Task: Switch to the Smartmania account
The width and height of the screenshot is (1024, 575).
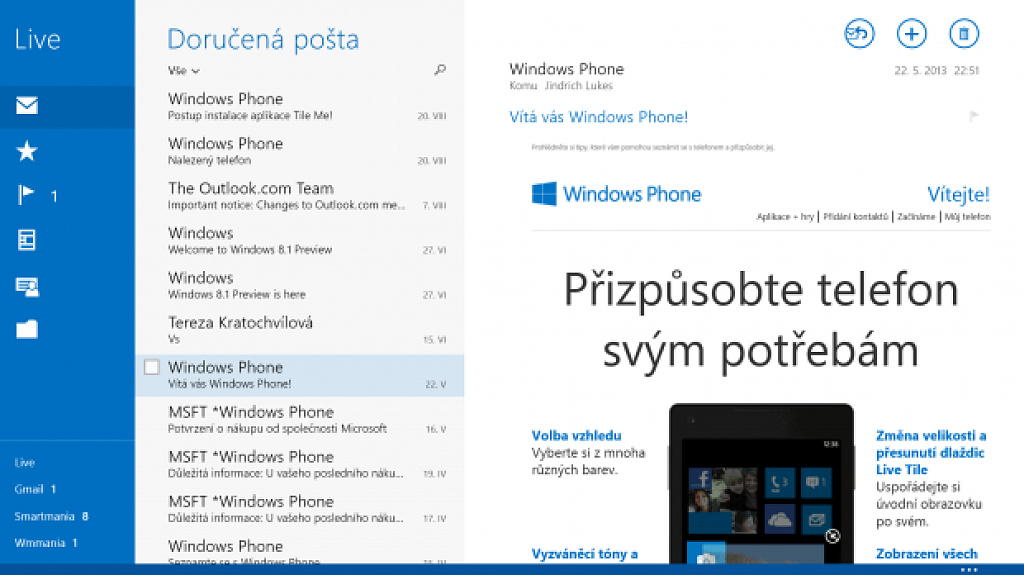Action: 51,516
